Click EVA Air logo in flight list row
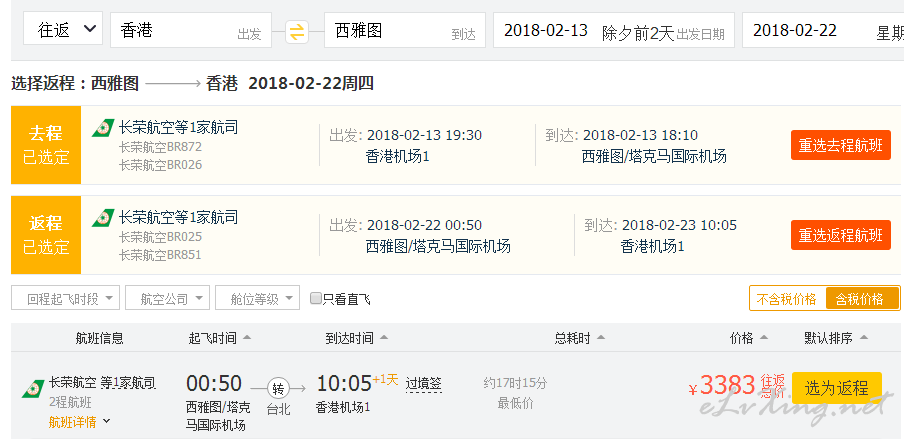The image size is (904, 439). (33, 389)
